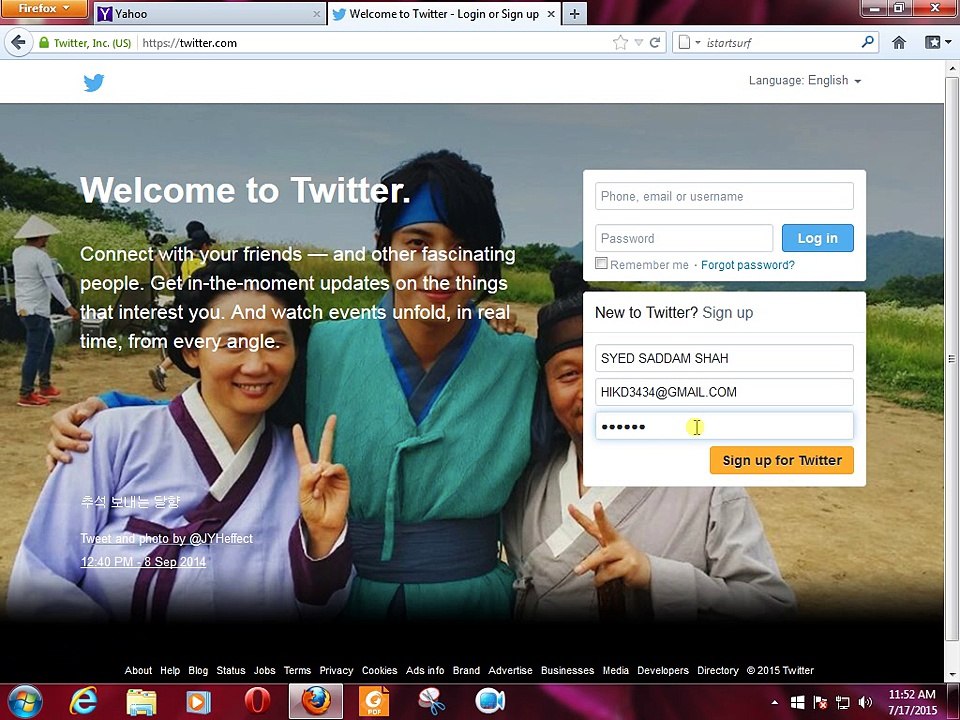Image resolution: width=960 pixels, height=720 pixels.
Task: Click the Phone, email or username field
Action: pos(724,196)
